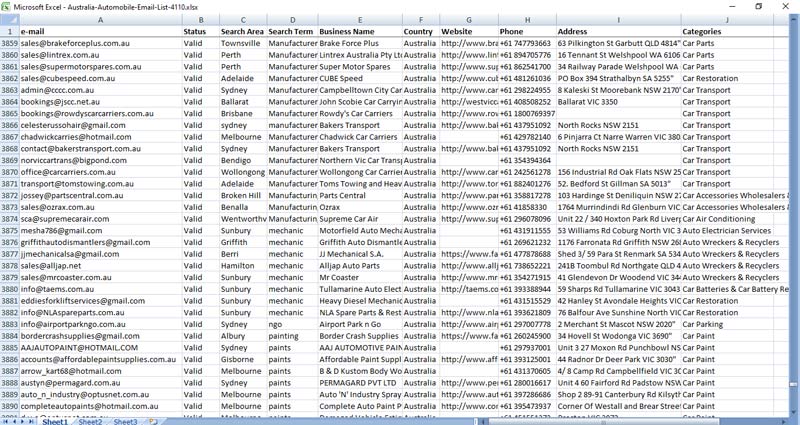This screenshot has width=800, height=425.
Task: Select row header 3859
Action: [10, 43]
